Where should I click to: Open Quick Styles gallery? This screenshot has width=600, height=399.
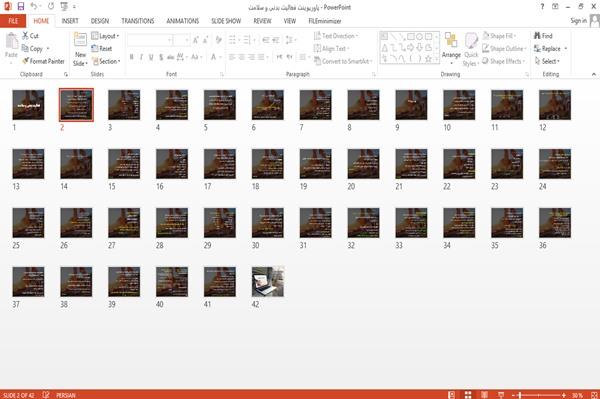(x=471, y=49)
